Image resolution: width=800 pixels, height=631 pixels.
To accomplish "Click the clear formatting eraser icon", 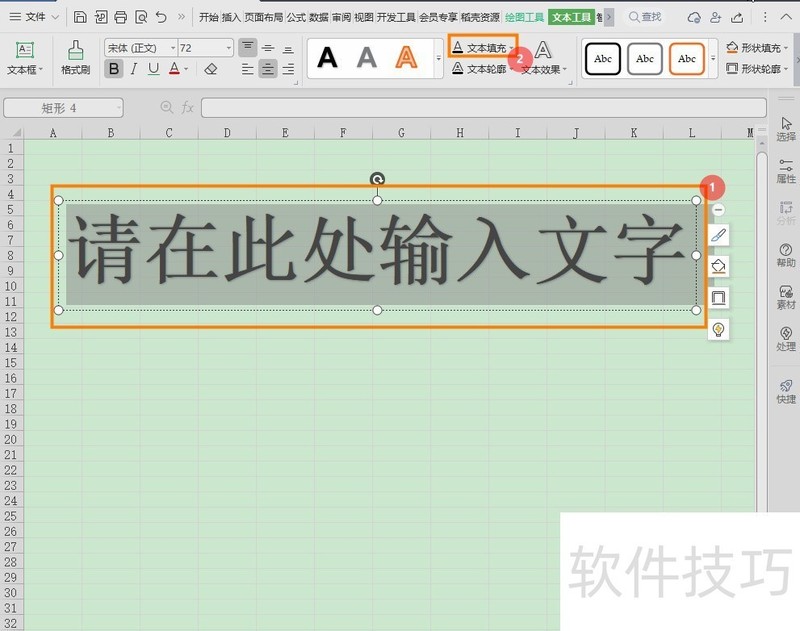I will (209, 68).
